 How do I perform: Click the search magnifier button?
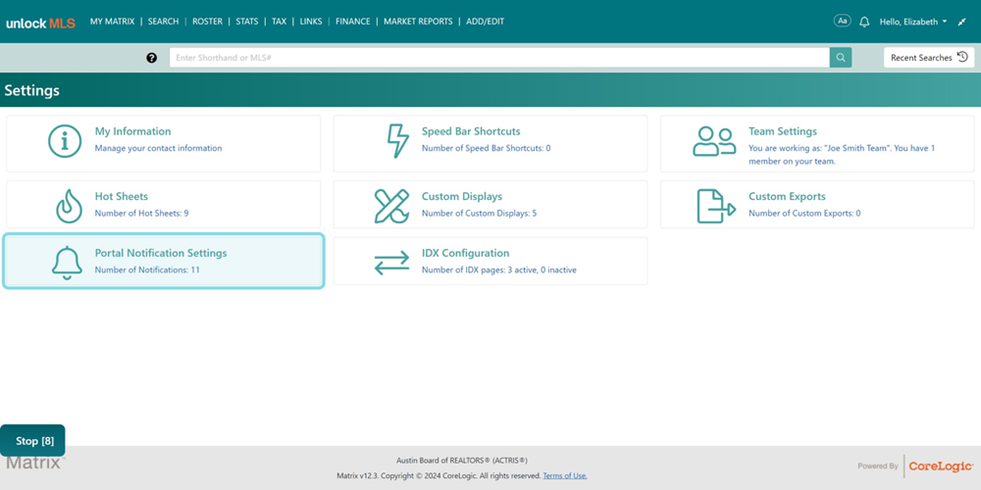[x=841, y=58]
